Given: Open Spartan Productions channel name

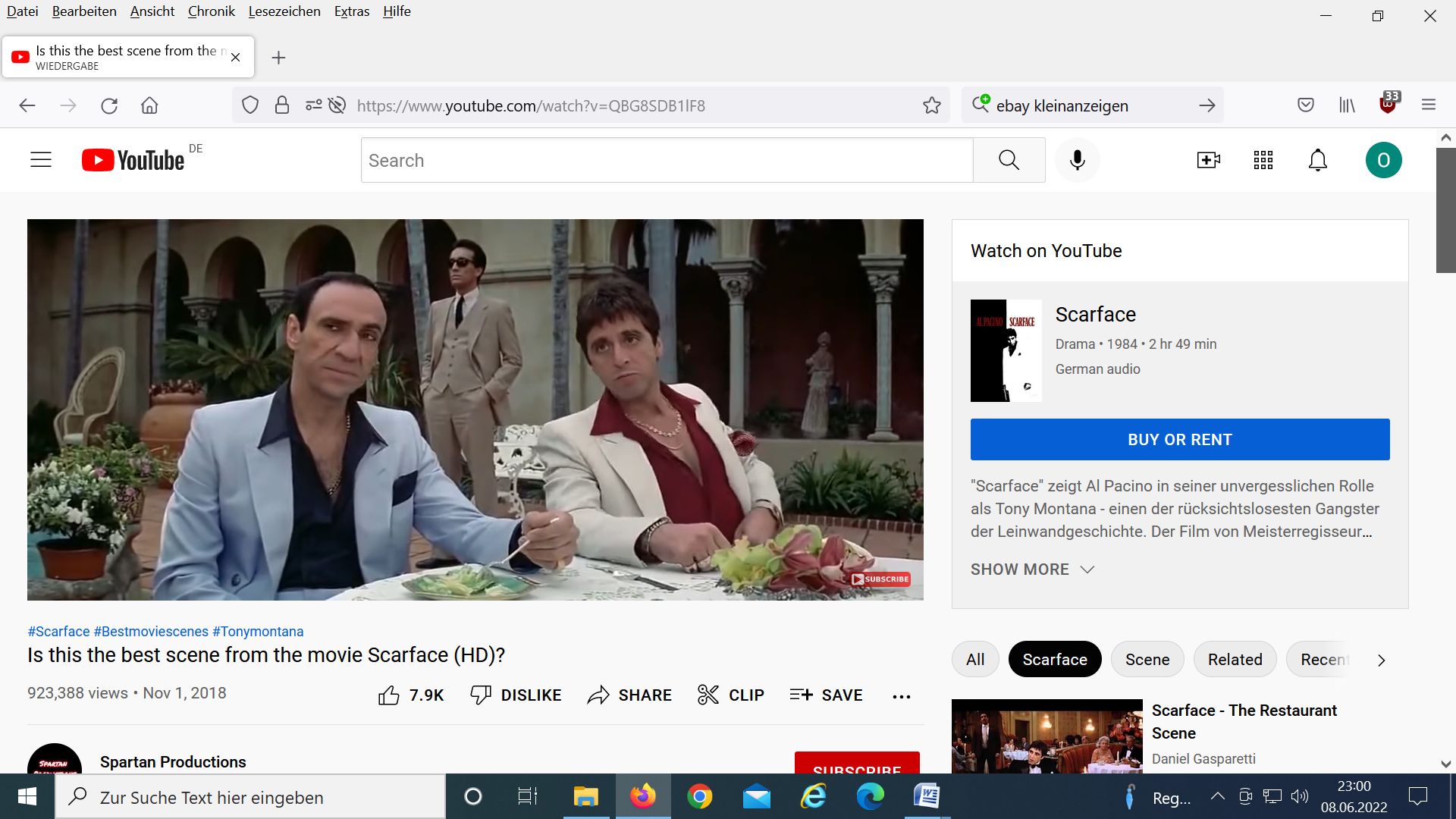Looking at the screenshot, I should (x=173, y=762).
